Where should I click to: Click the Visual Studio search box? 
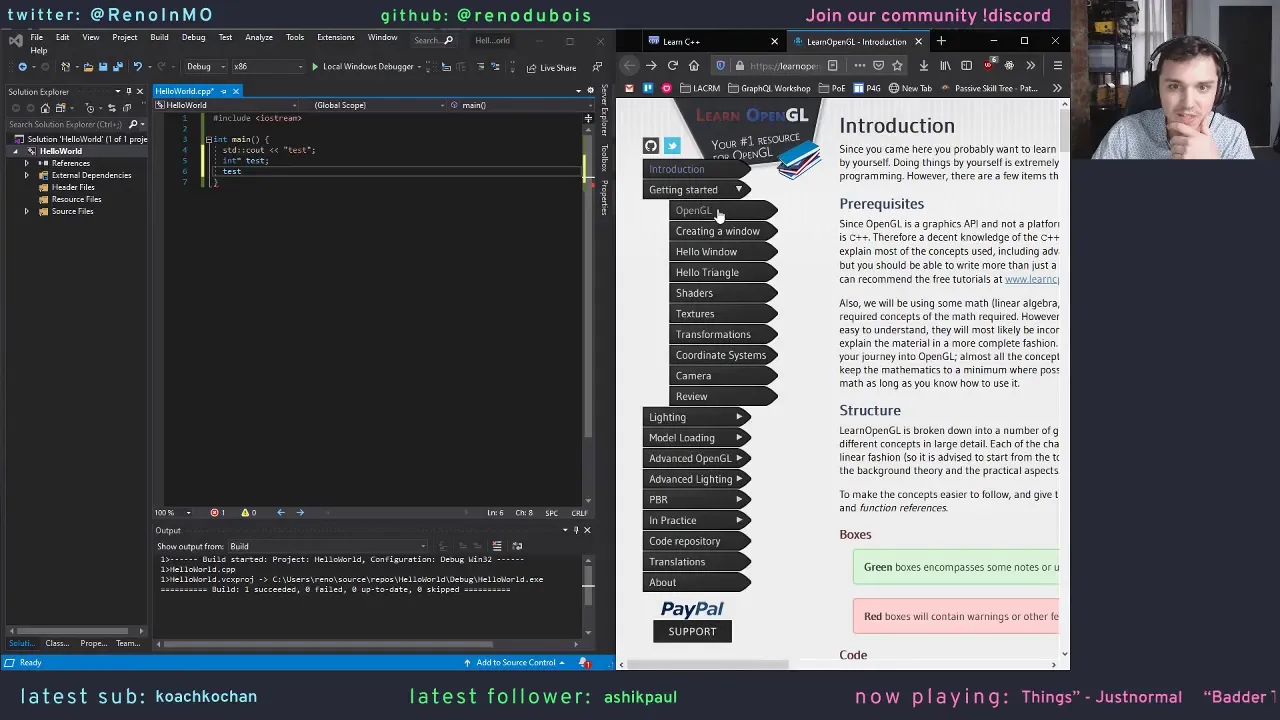pos(433,40)
